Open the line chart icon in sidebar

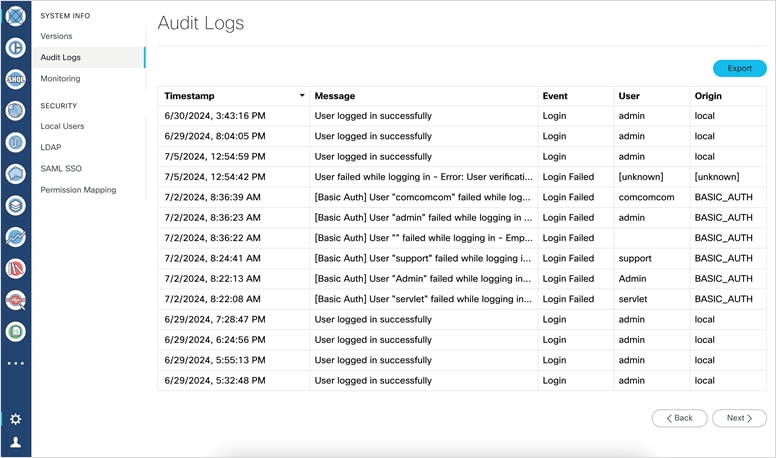(x=15, y=237)
